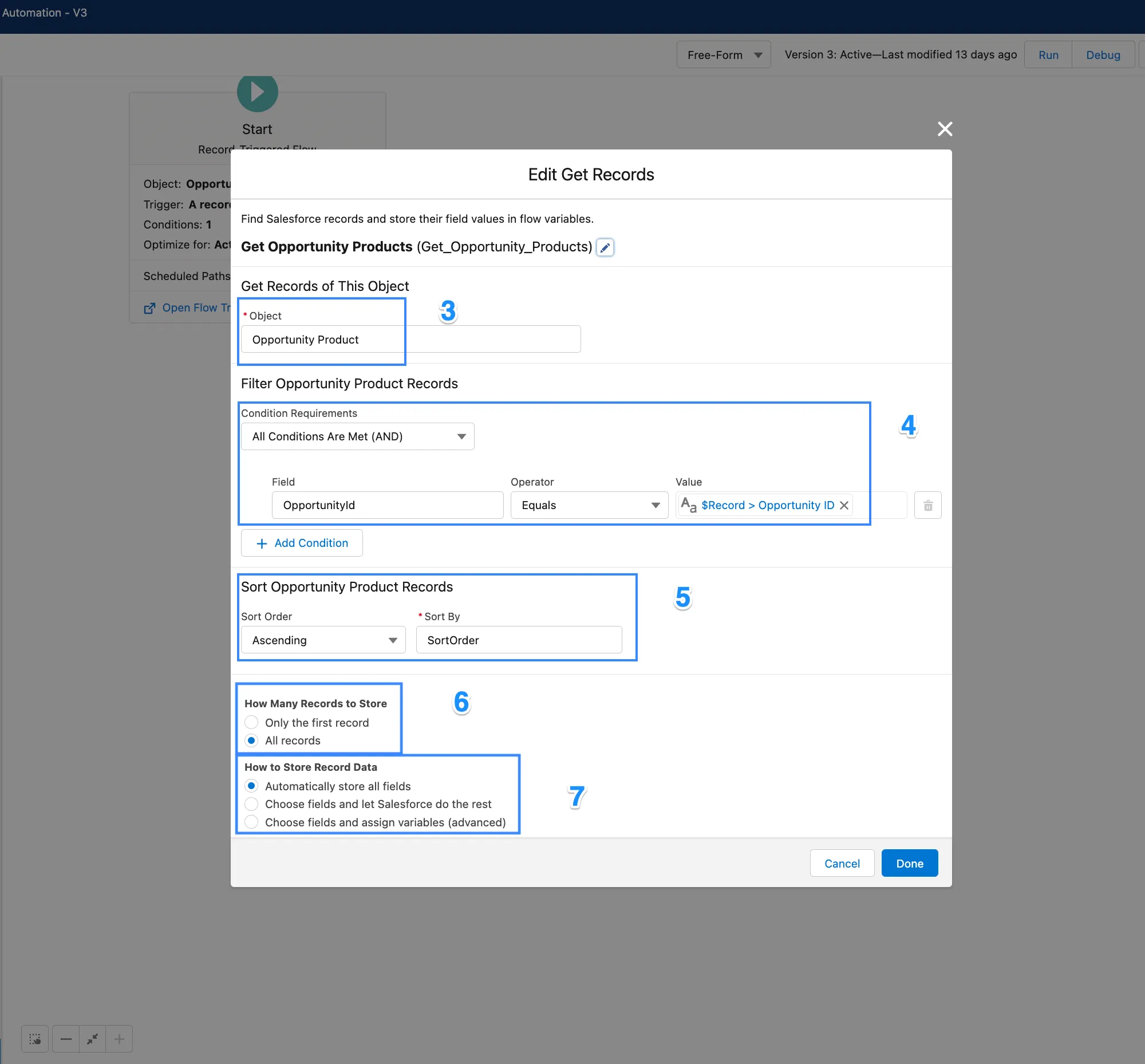Open the Ascending sort order dropdown
This screenshot has height=1064, width=1145.
[x=323, y=640]
